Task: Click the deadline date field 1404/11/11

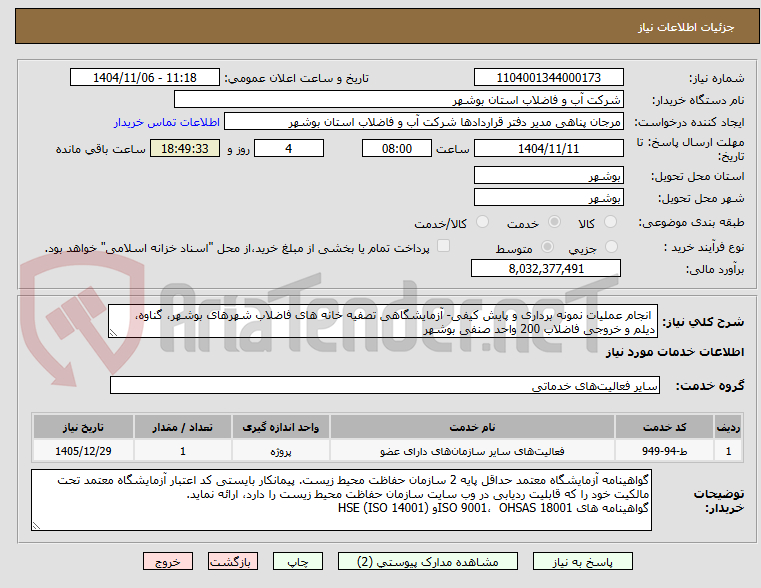Action: pos(548,148)
